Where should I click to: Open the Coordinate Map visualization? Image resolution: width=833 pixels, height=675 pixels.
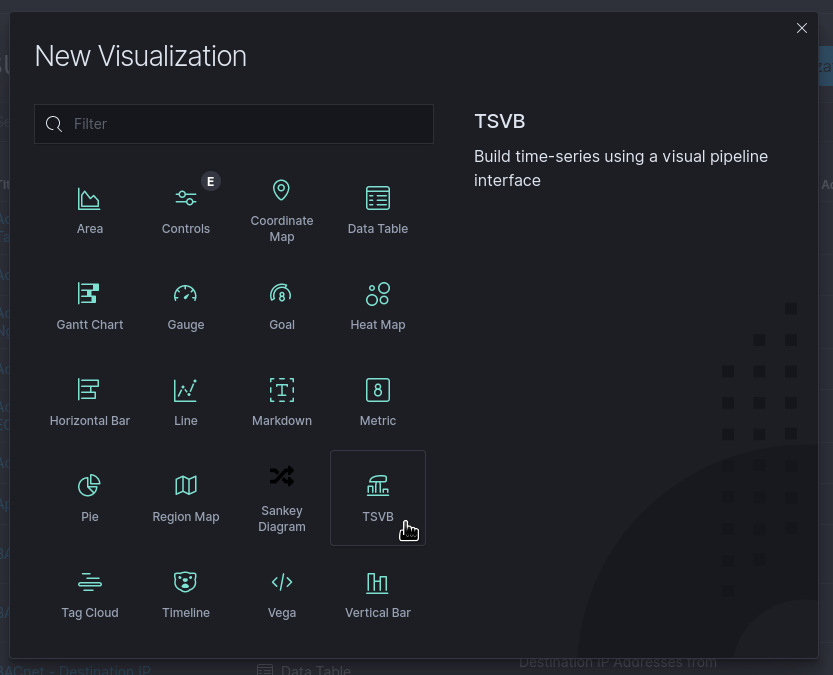point(281,207)
